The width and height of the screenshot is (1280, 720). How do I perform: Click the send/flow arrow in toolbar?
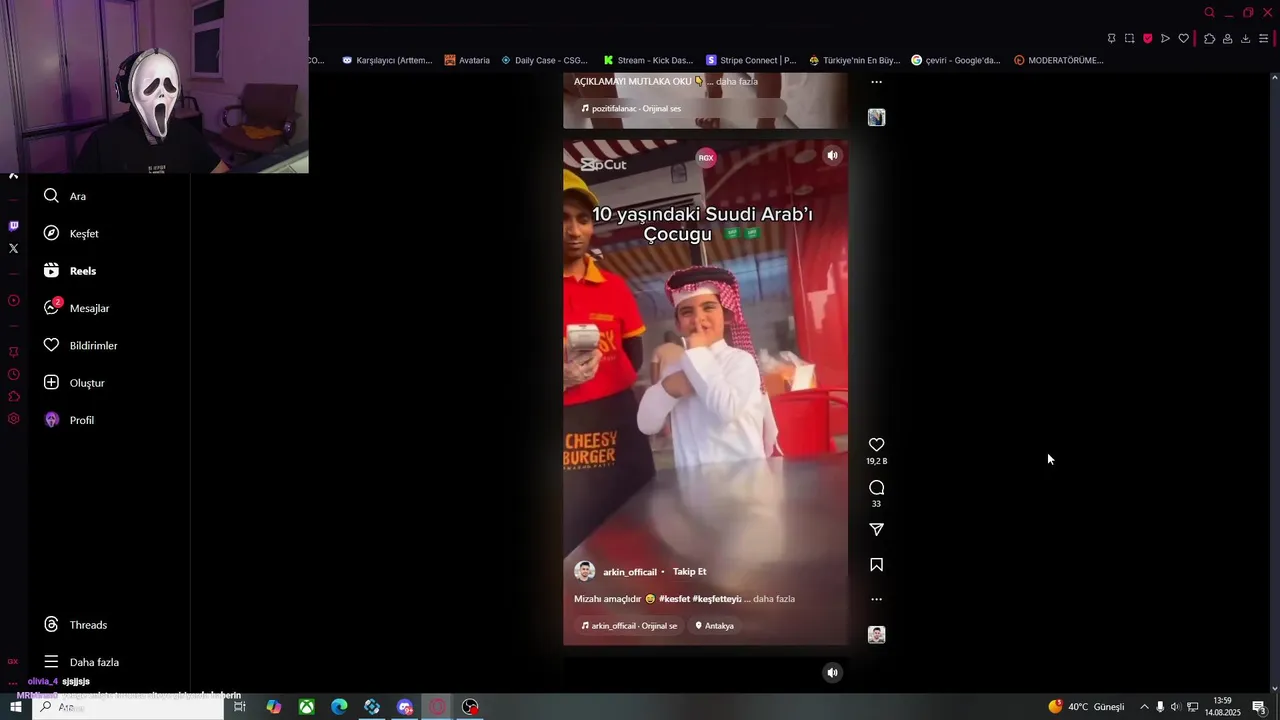point(1165,39)
